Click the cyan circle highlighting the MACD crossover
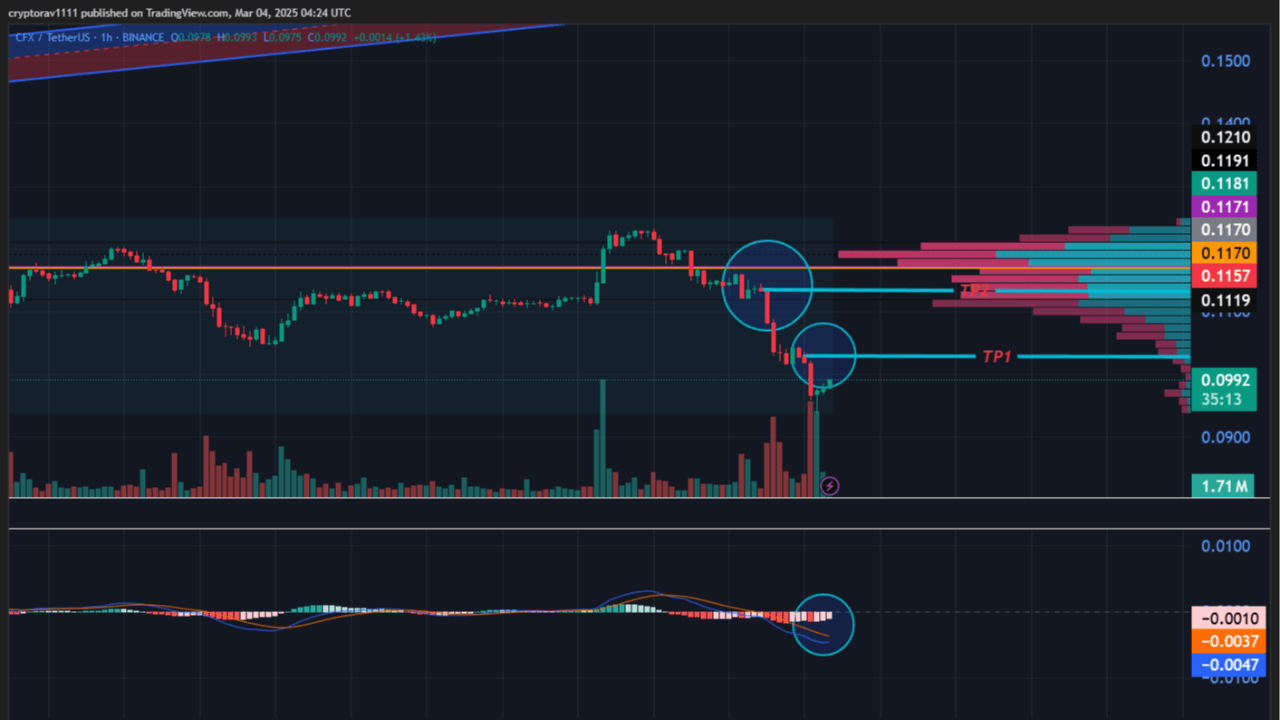 tap(823, 624)
